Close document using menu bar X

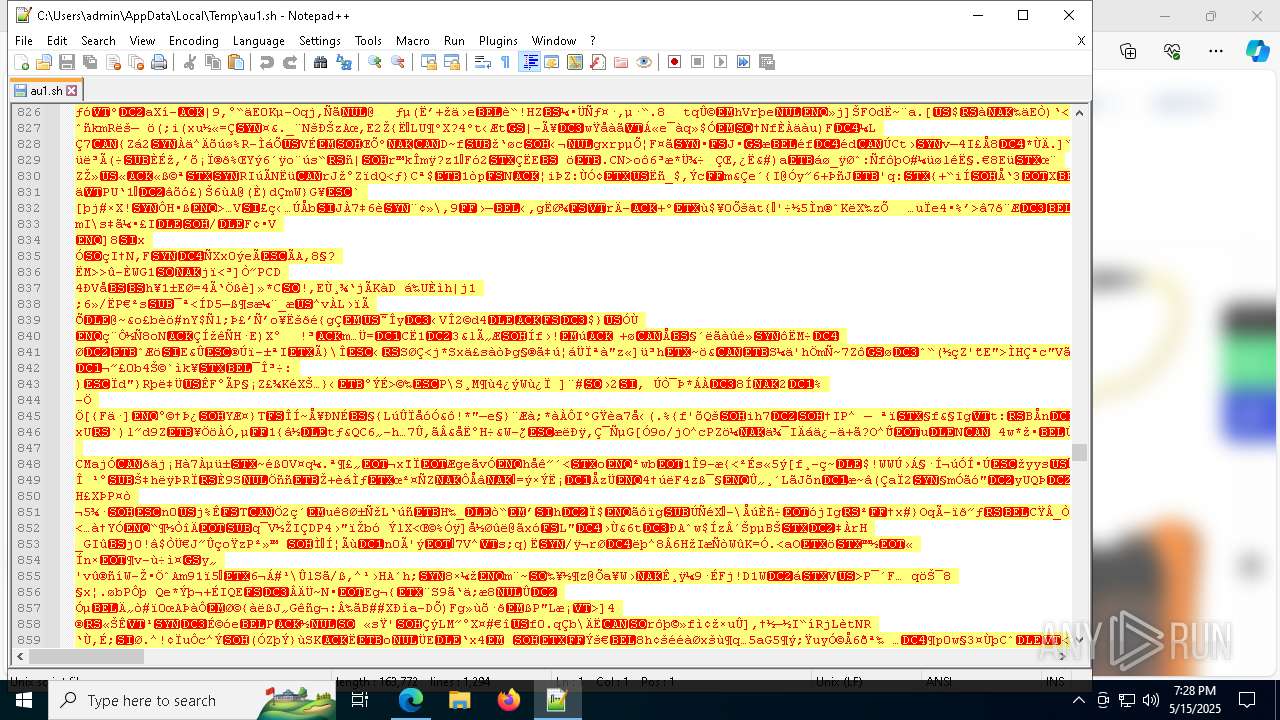click(1081, 41)
